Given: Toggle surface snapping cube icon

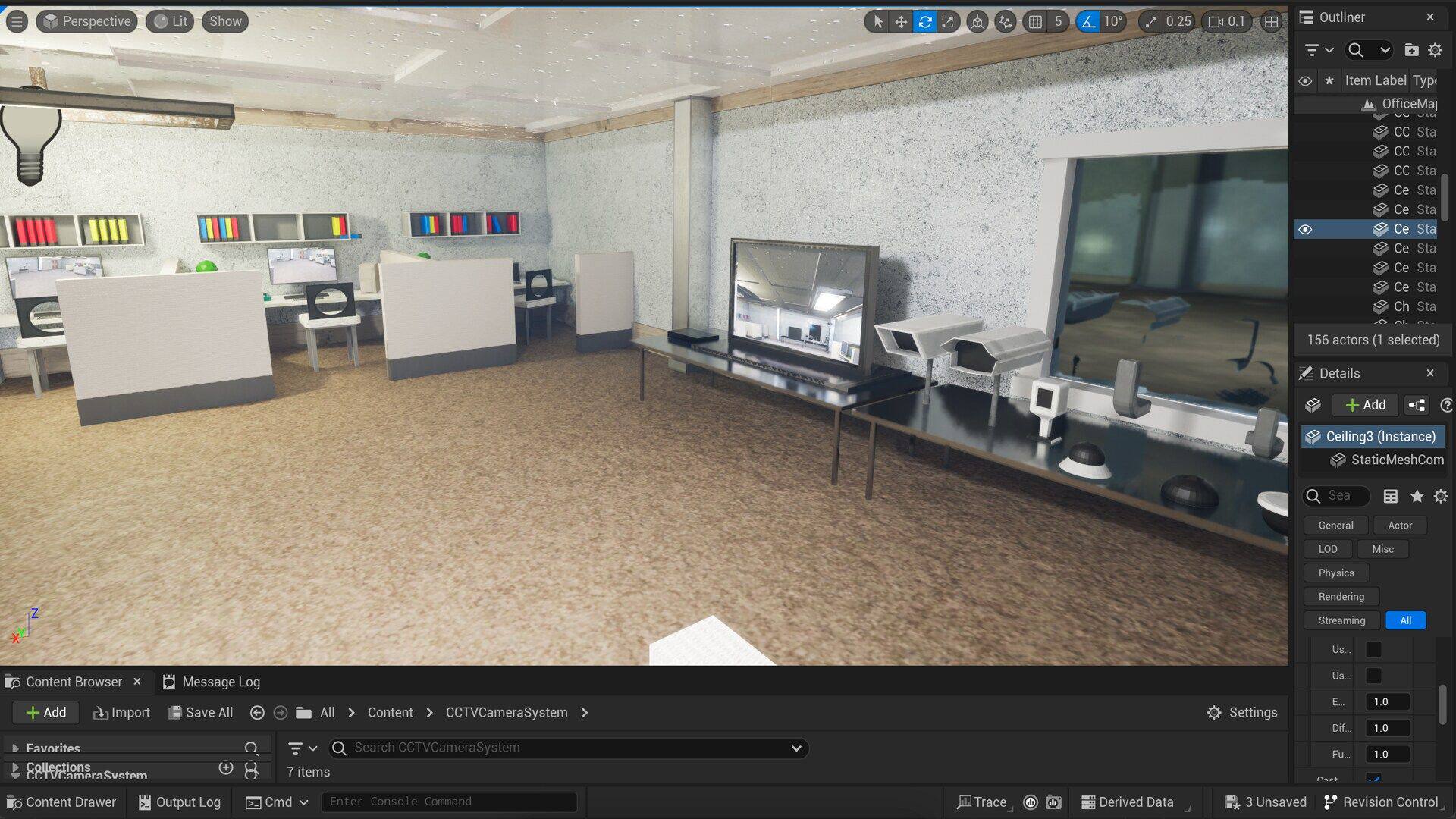Looking at the screenshot, I should click(977, 22).
